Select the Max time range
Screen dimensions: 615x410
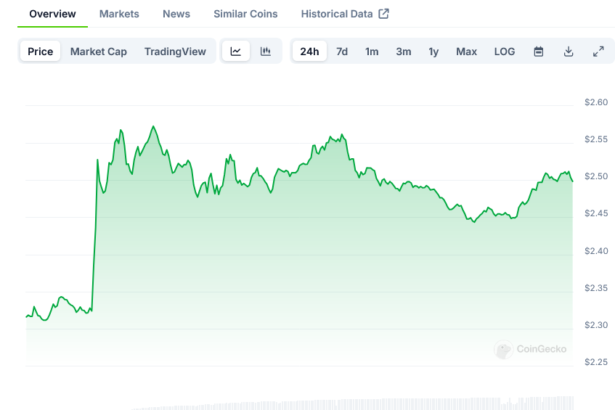tap(466, 51)
